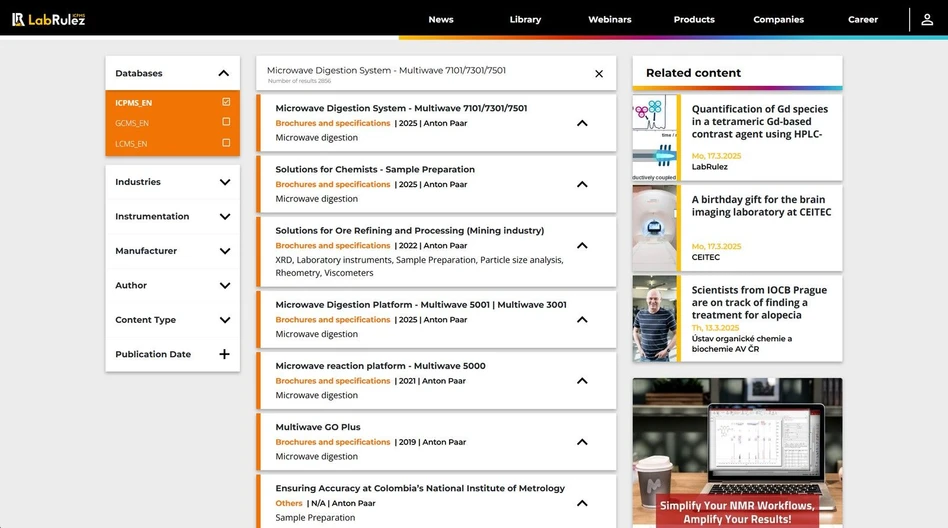Enable the LCMS_EN database checkbox
948x528 pixels.
[x=226, y=143]
